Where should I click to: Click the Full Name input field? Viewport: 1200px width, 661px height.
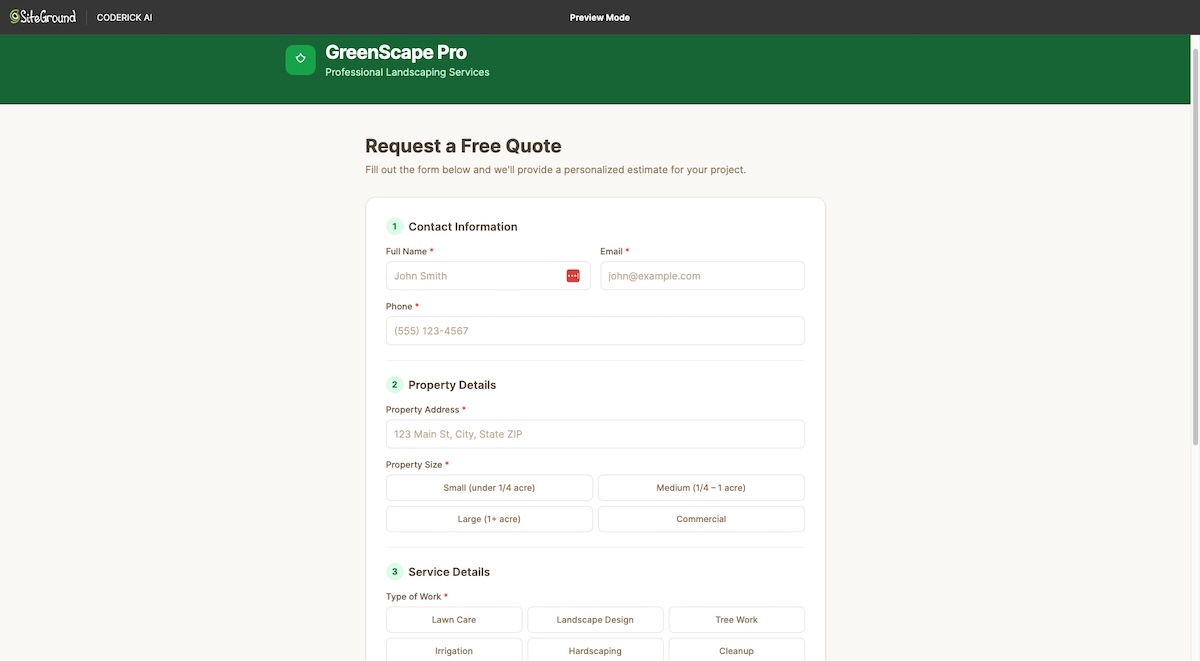pyautogui.click(x=488, y=276)
